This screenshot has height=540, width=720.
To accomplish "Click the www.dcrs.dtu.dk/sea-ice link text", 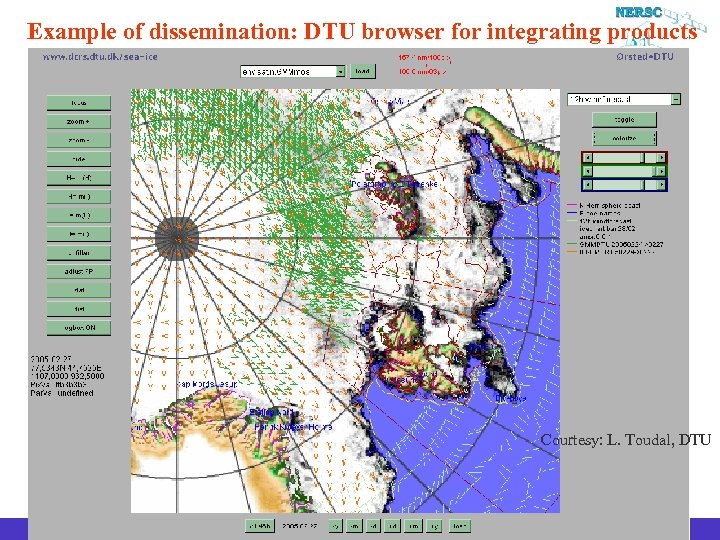I will tap(100, 57).
